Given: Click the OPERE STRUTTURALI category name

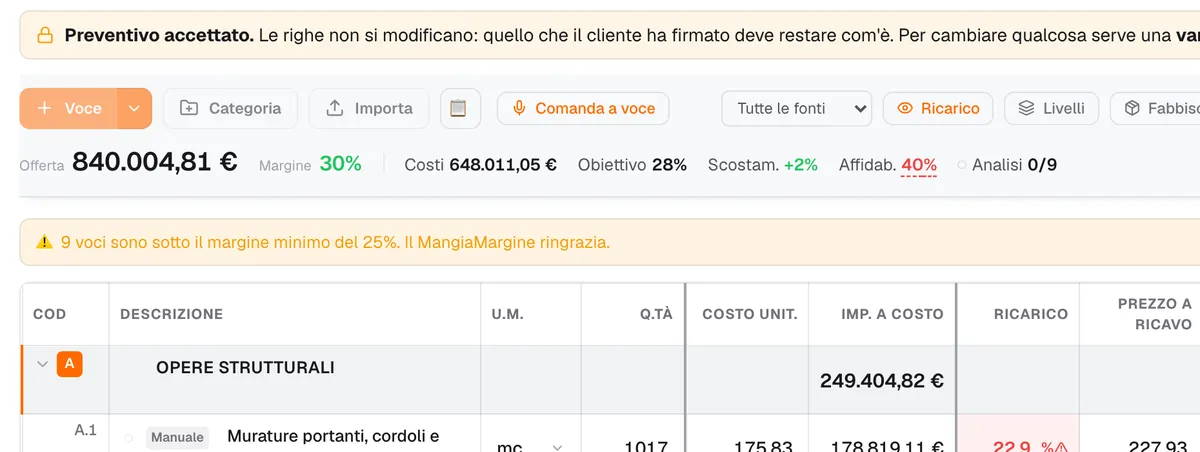Looking at the screenshot, I should pyautogui.click(x=245, y=367).
